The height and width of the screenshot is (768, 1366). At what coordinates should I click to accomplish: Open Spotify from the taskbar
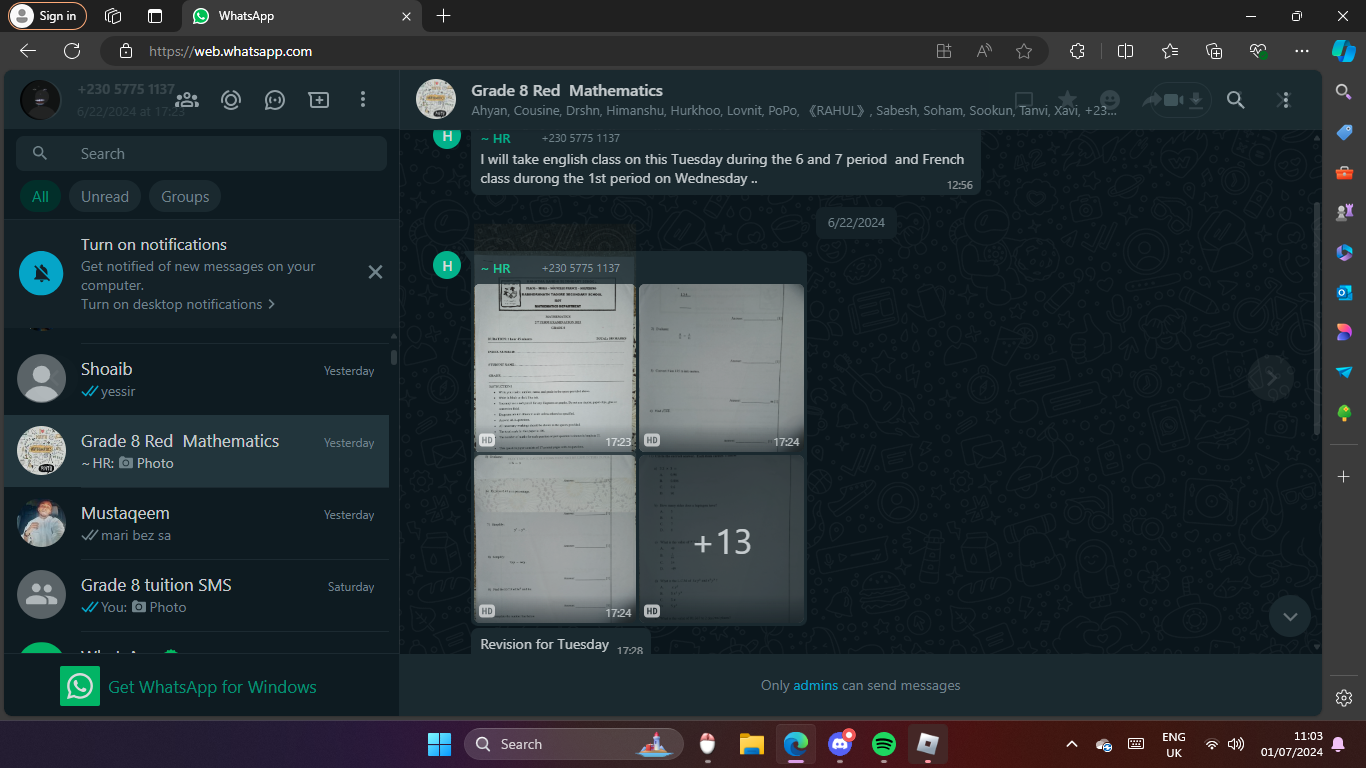(x=884, y=744)
